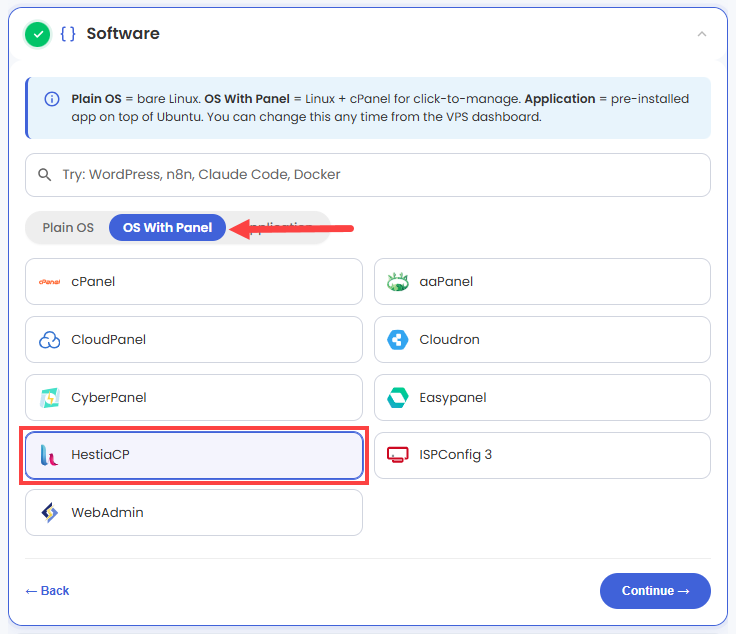Pick the CloudPanel option card
The height and width of the screenshot is (634, 736).
[x=194, y=339]
